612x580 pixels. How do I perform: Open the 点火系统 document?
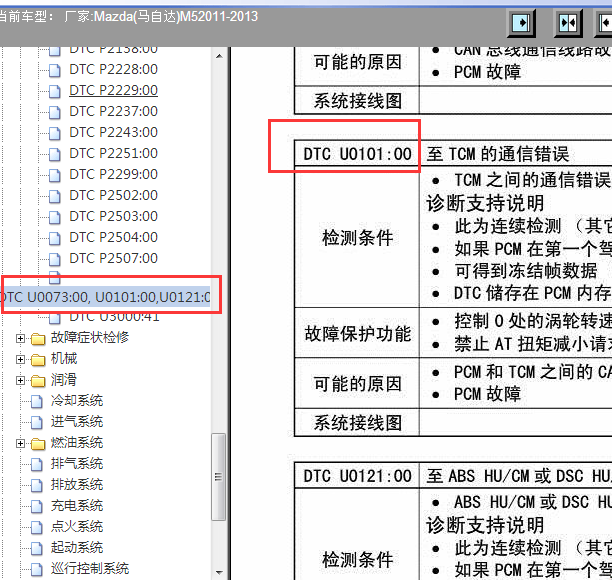77,527
